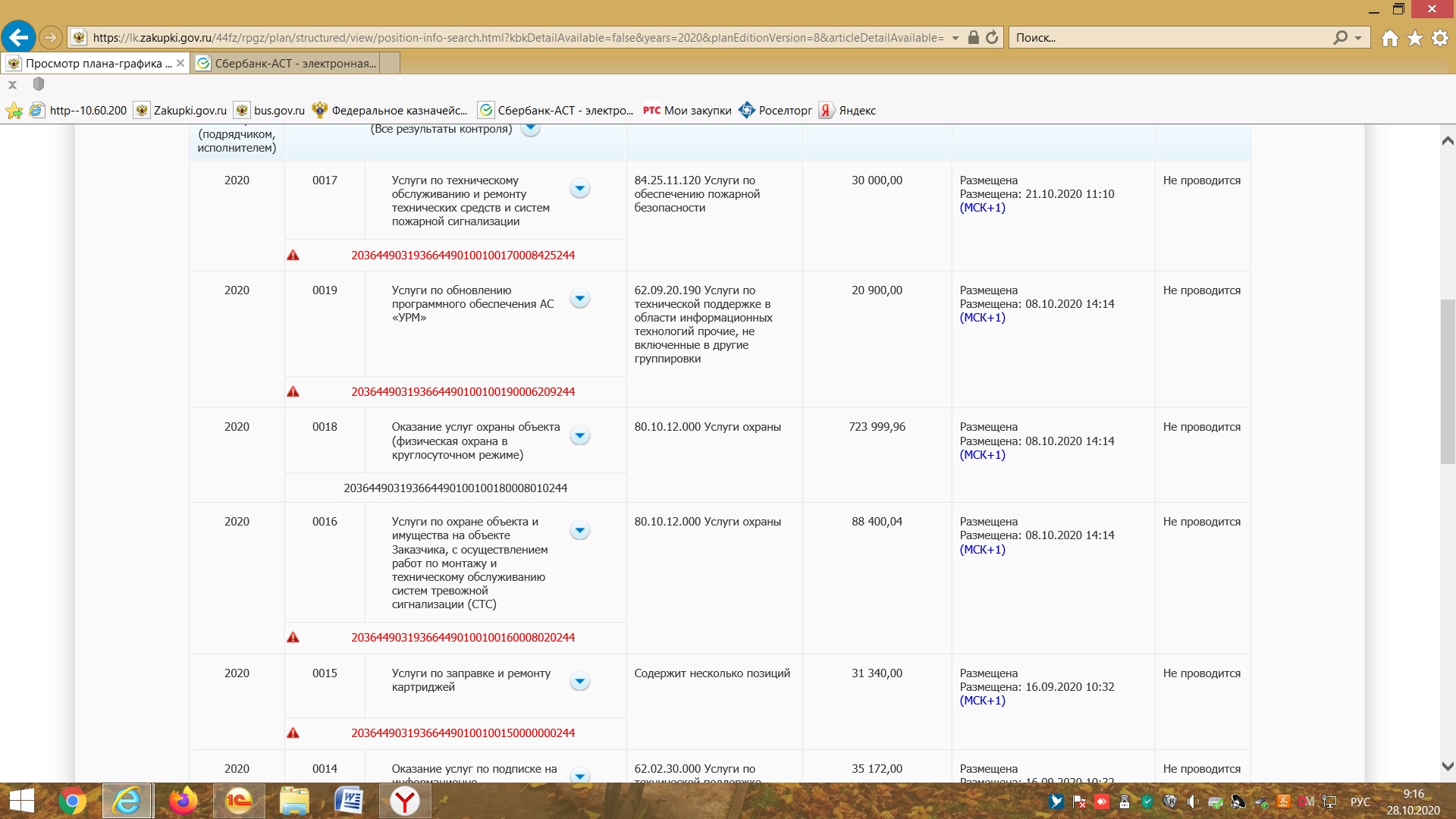
Task: Click the scroll down arrow of page scrollbar
Action: pos(1447,767)
